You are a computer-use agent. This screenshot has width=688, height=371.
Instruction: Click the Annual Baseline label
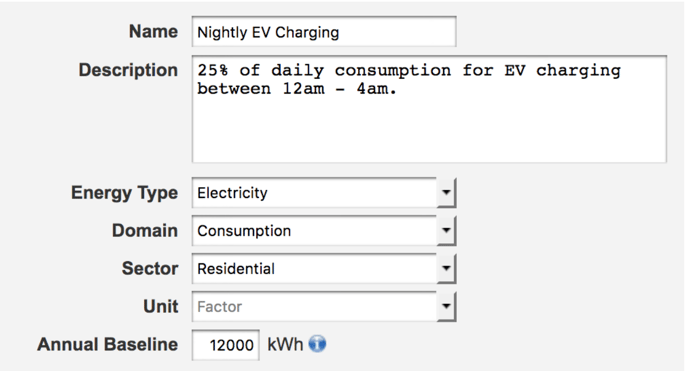[108, 344]
